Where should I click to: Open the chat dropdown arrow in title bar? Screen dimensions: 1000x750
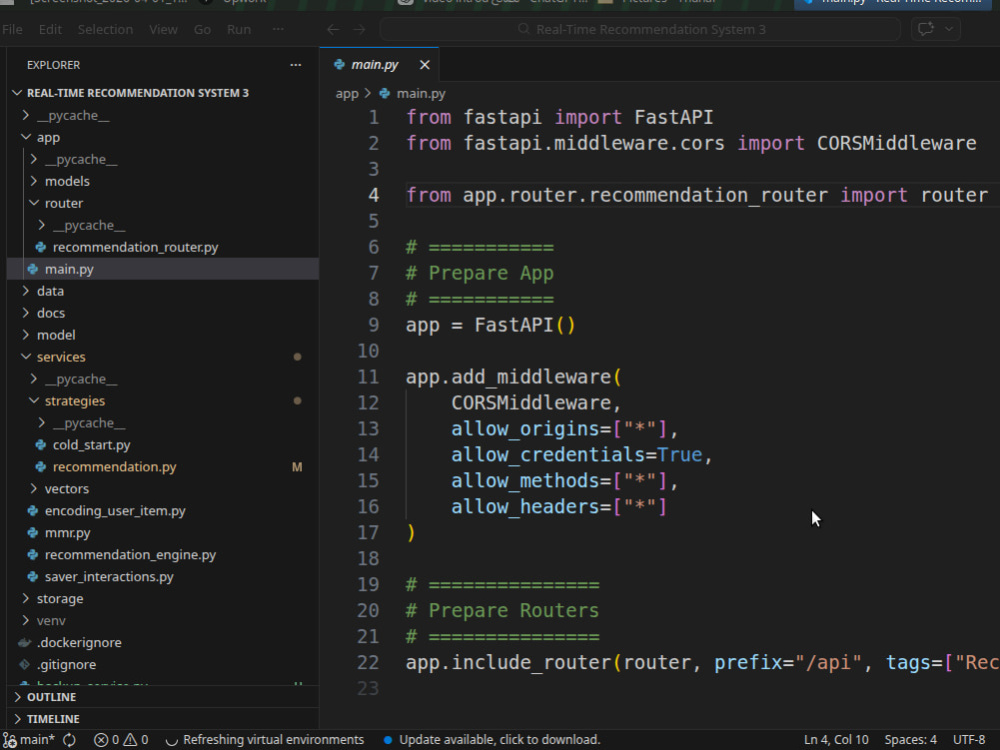(x=949, y=29)
